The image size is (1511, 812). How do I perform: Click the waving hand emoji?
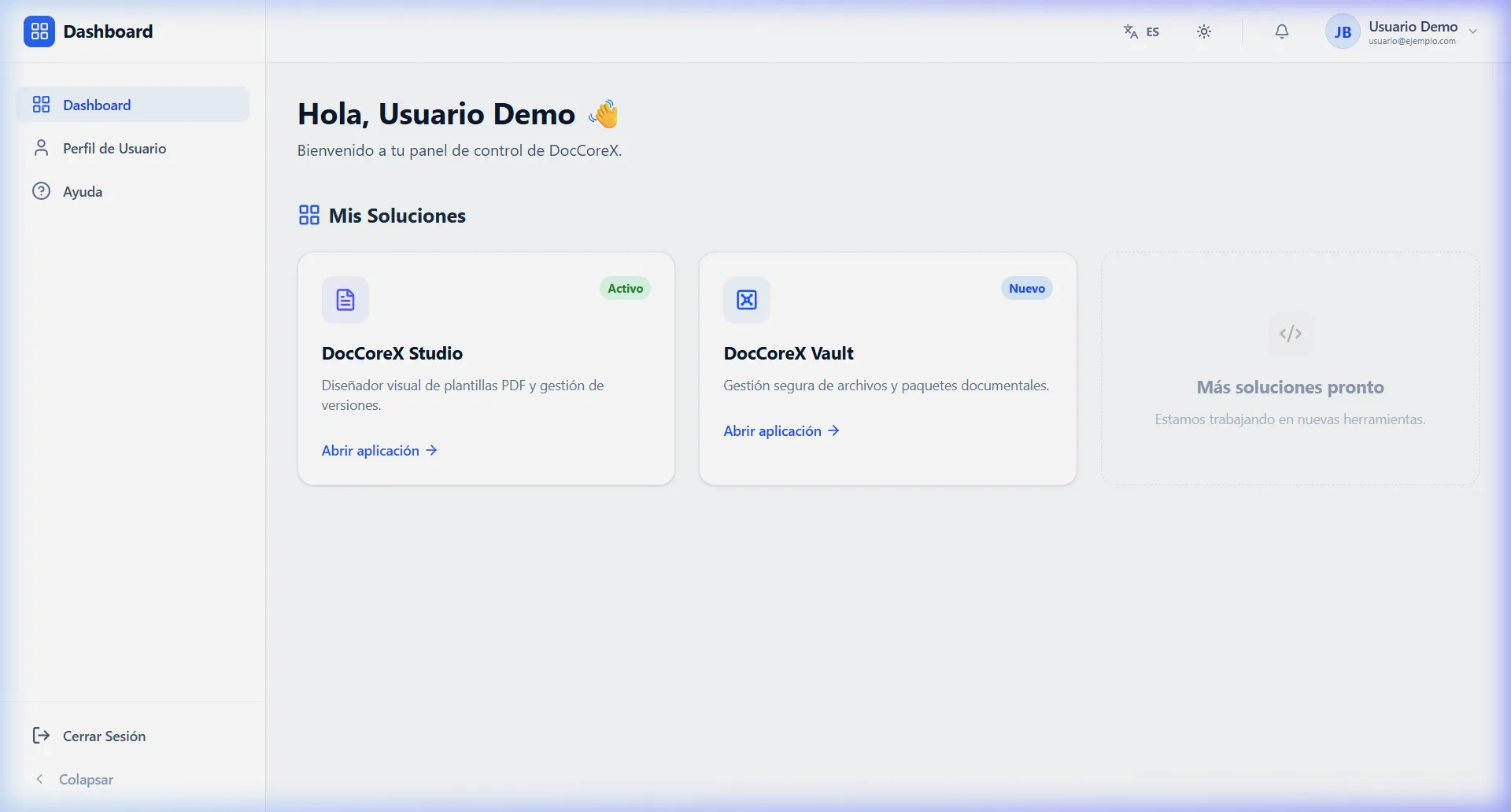pyautogui.click(x=604, y=114)
